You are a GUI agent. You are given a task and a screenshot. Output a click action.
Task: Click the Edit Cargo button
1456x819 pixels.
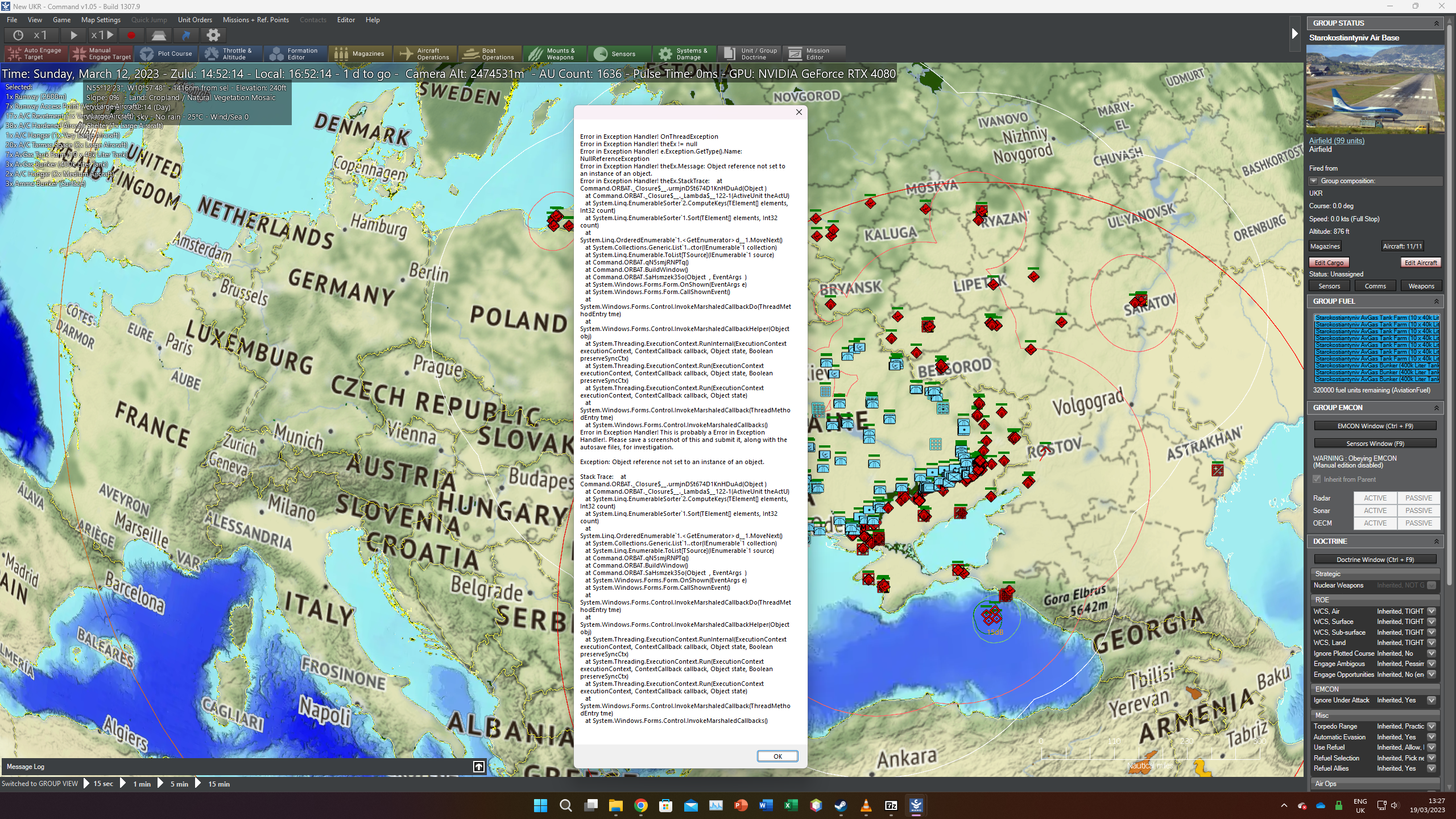point(1329,263)
